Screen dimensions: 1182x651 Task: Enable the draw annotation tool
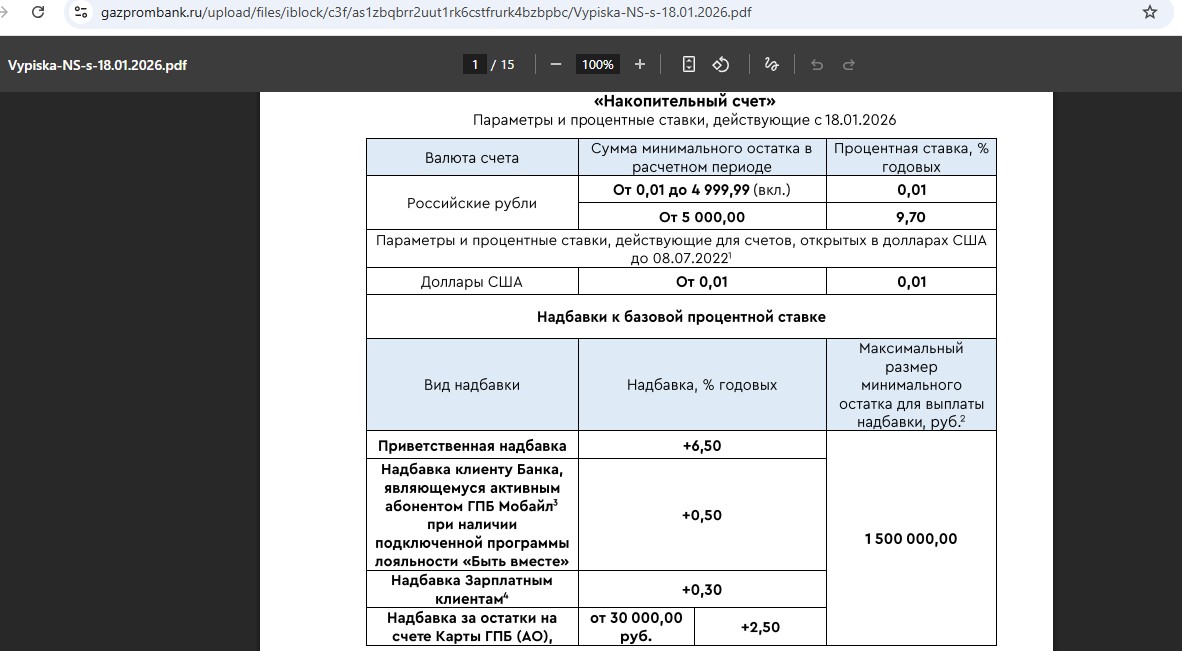tap(771, 64)
